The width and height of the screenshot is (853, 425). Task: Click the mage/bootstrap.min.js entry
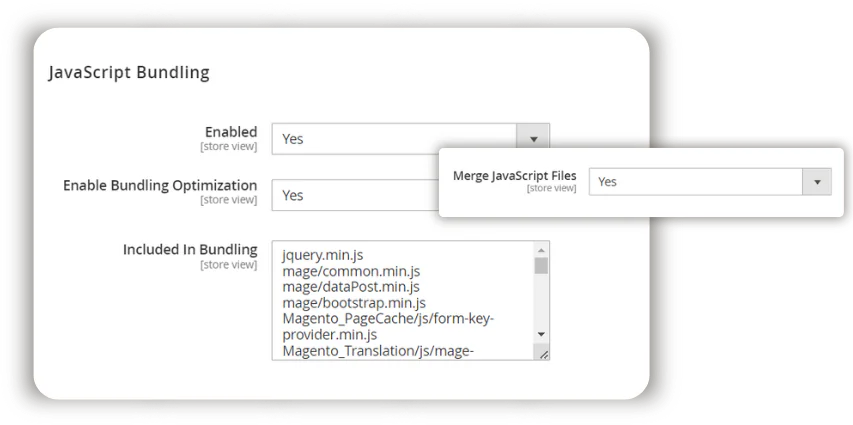point(354,303)
